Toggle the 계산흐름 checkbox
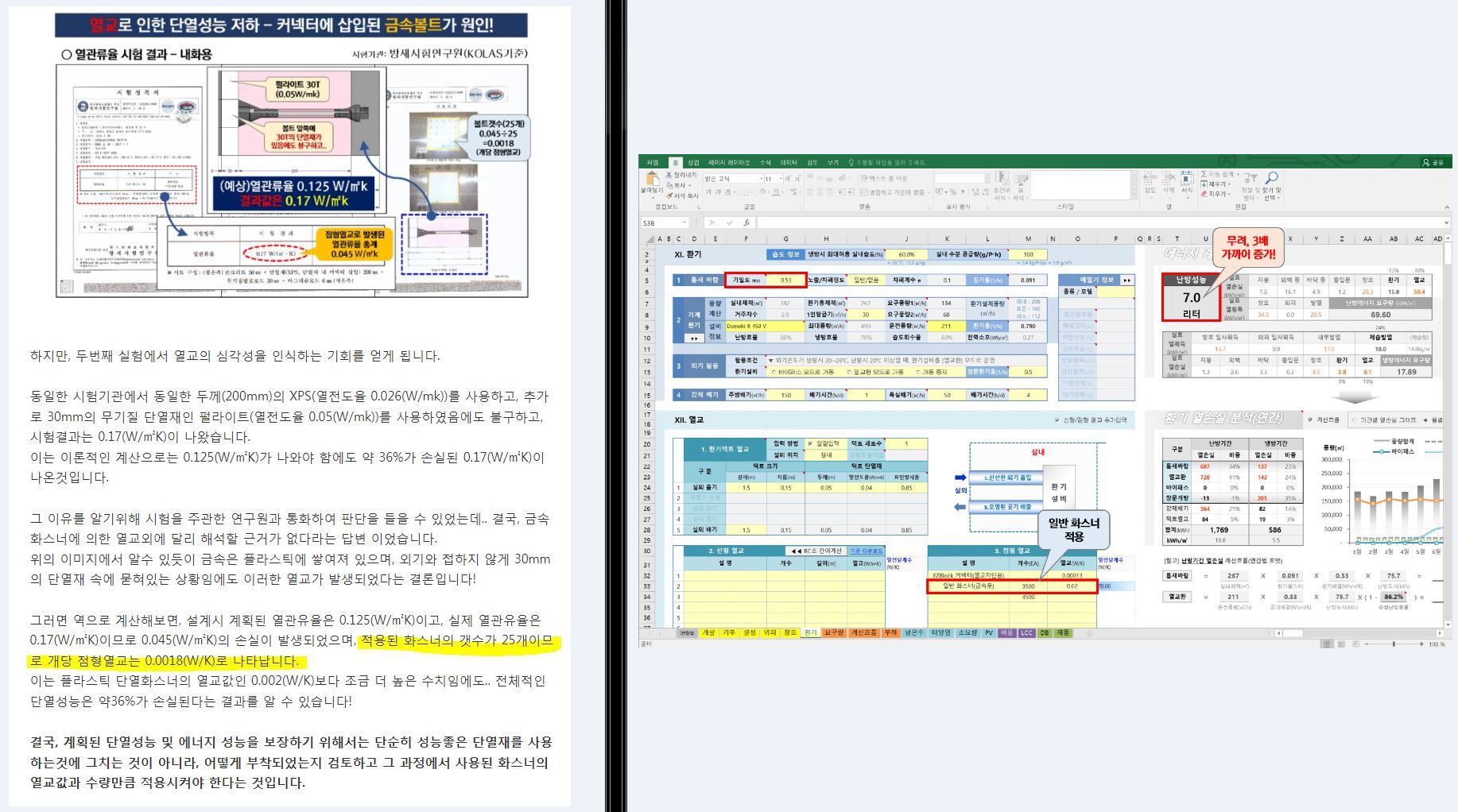Screen dimensions: 1458x812 [x=1311, y=420]
